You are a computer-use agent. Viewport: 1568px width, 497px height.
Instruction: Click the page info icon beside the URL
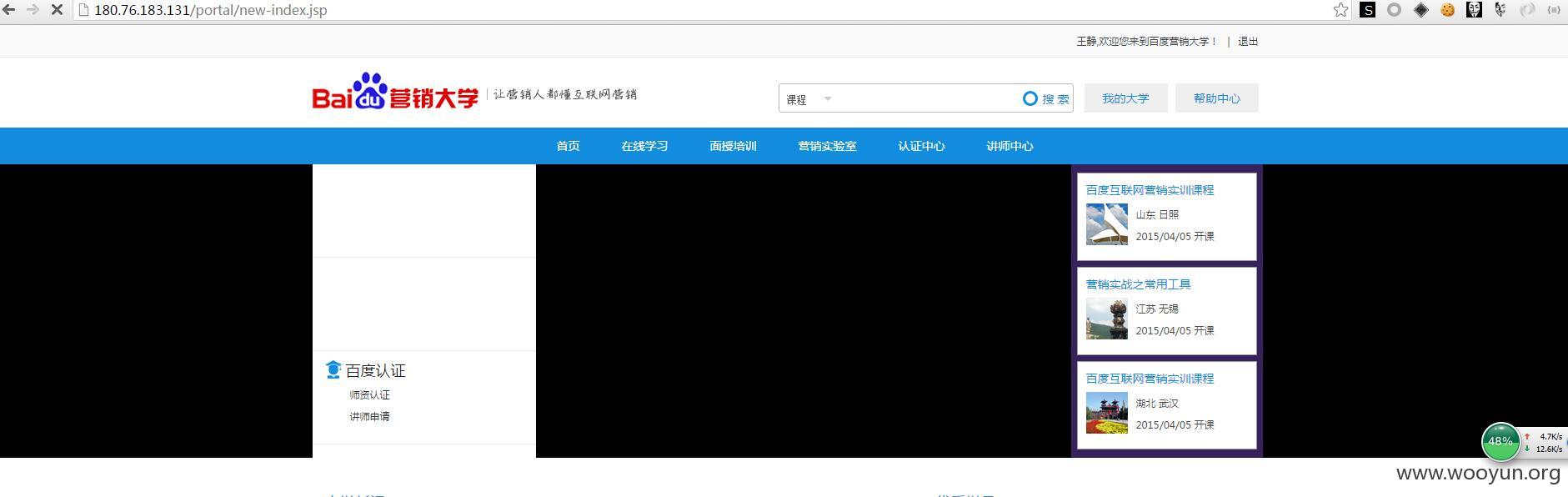83,10
